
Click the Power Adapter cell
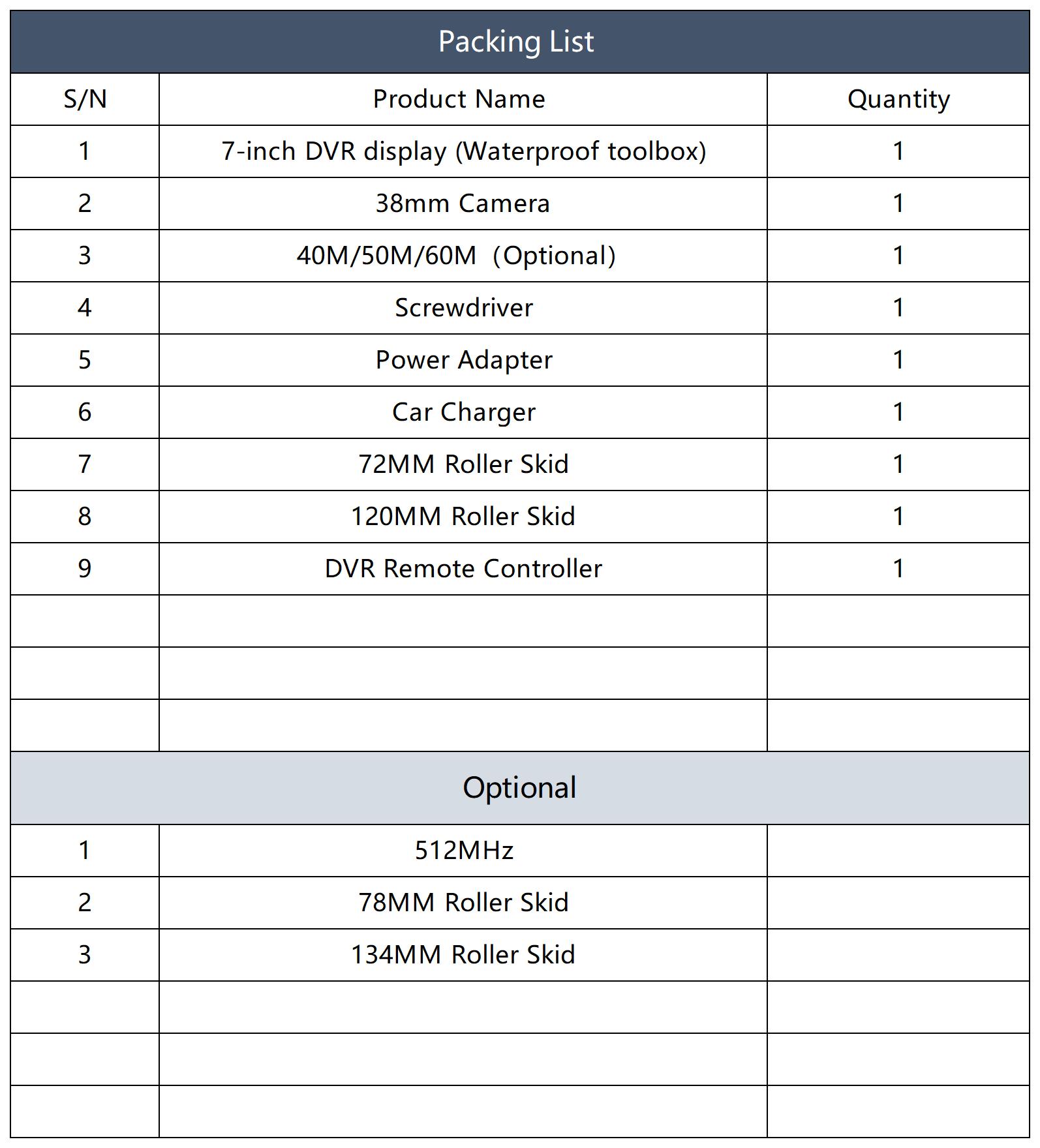pyautogui.click(x=463, y=360)
